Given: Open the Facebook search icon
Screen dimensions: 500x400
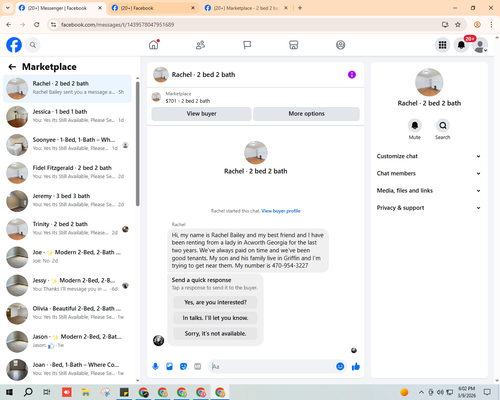Looking at the screenshot, I should tap(33, 45).
